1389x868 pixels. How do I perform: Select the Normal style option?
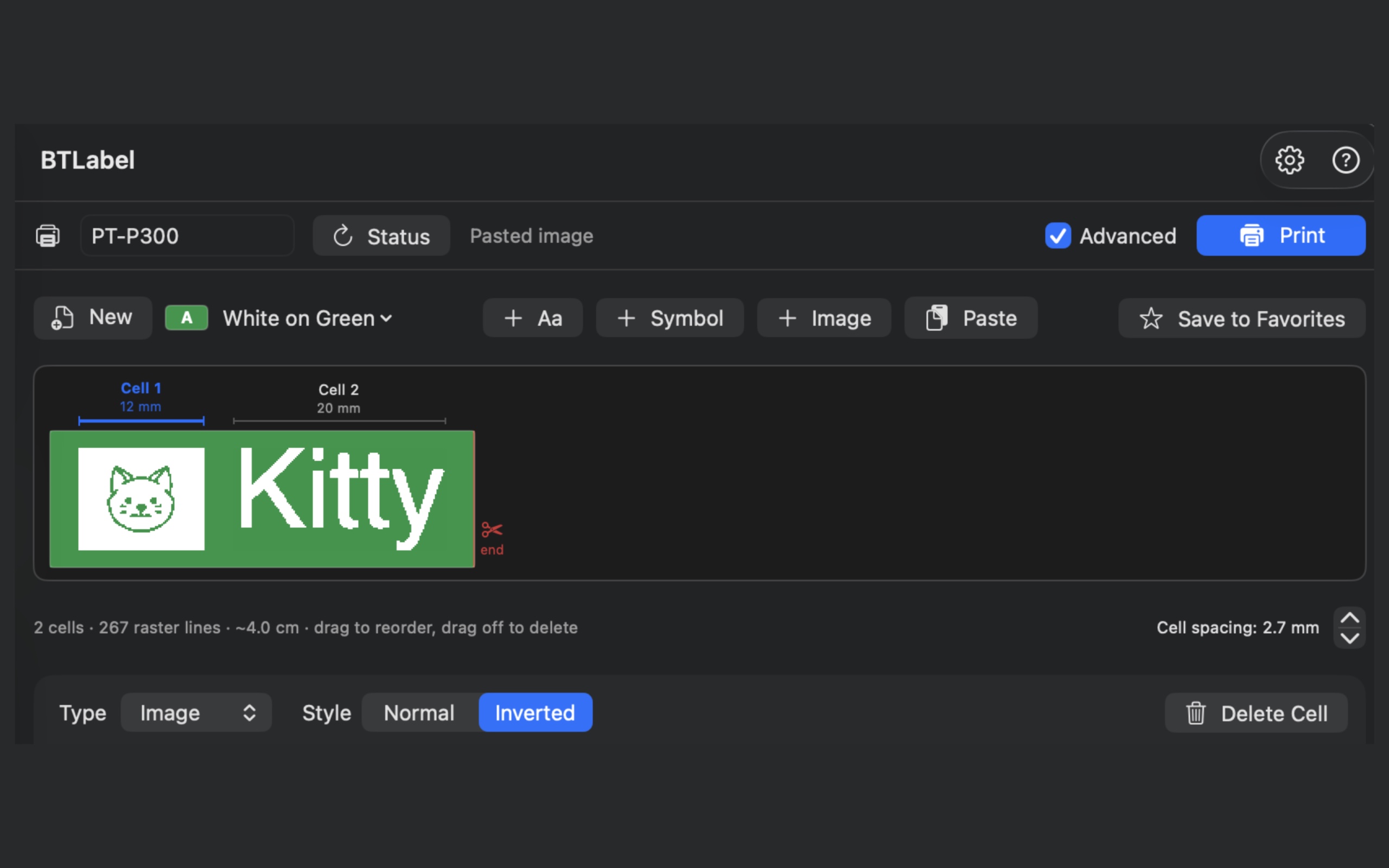(x=419, y=712)
